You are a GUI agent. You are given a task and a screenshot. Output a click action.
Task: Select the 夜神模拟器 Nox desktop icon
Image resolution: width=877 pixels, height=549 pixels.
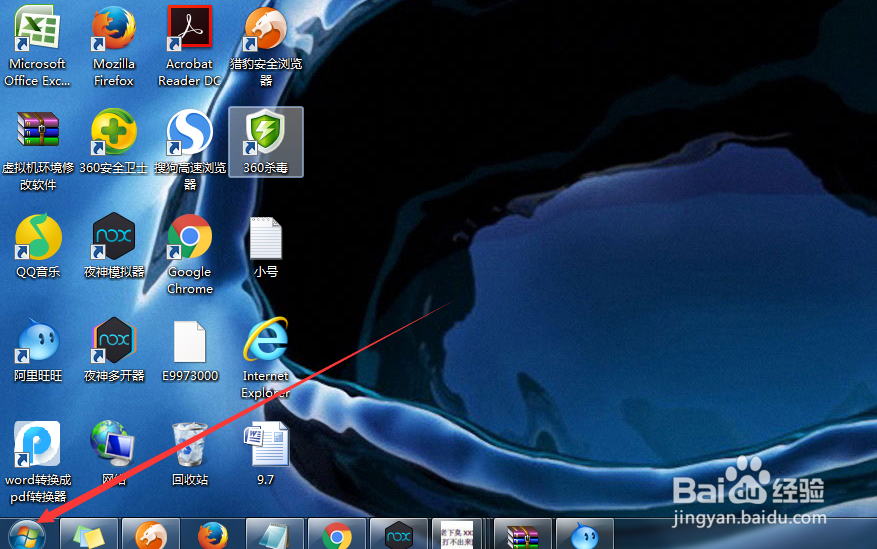coord(114,246)
